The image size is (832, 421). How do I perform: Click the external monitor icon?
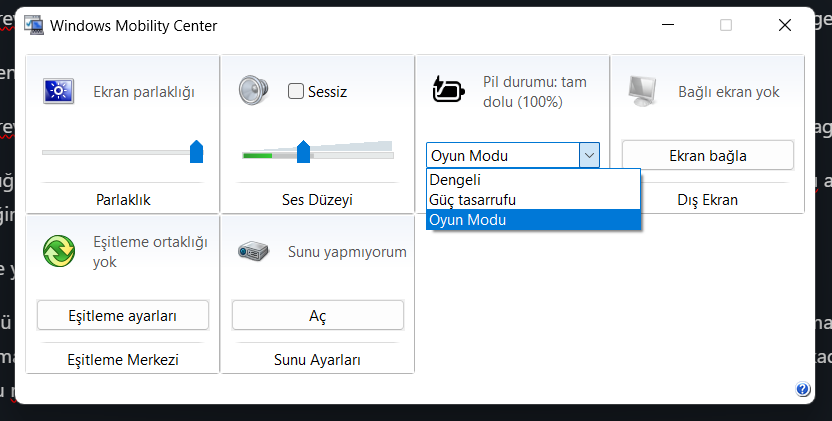642,91
